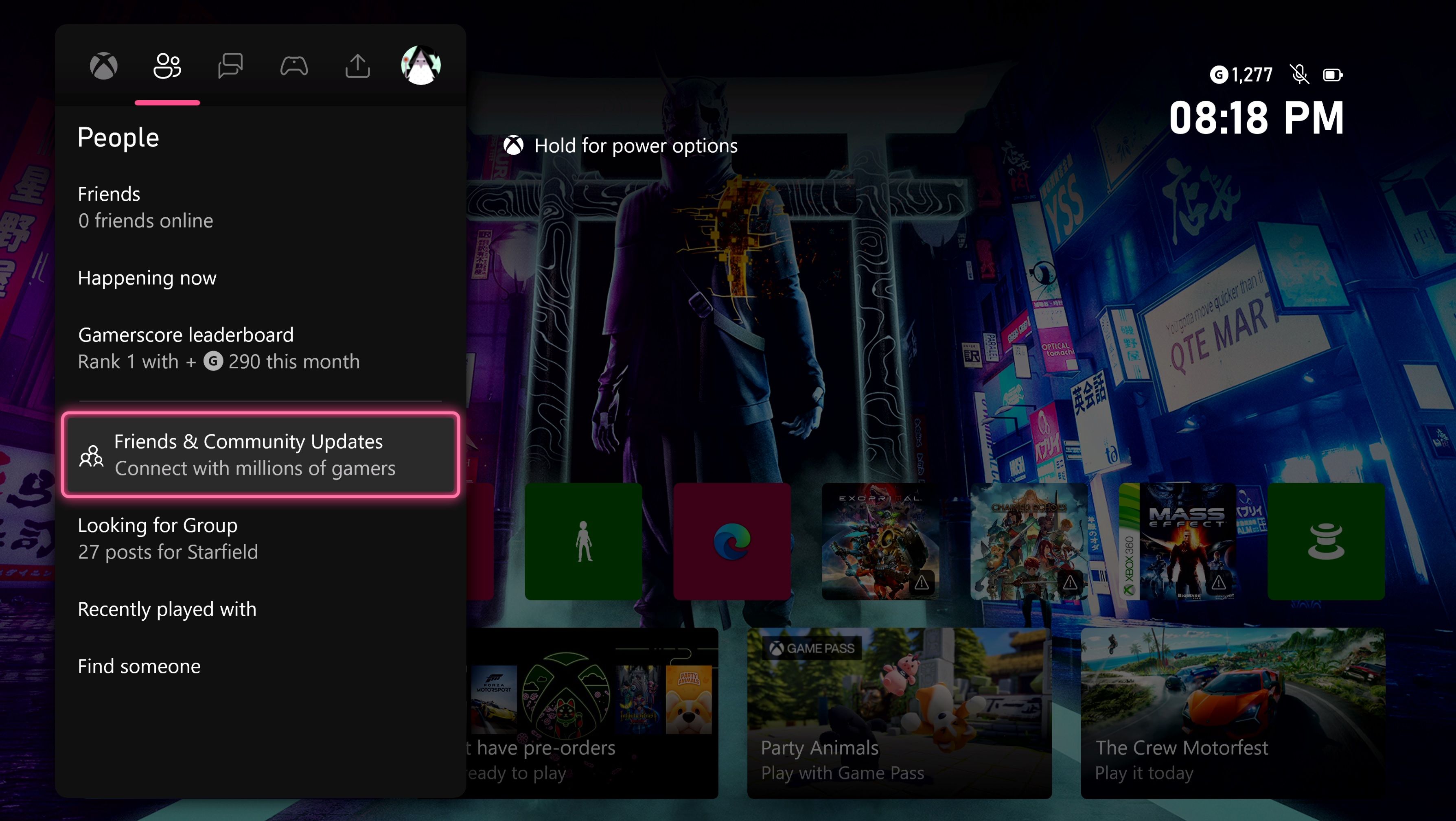Click the pink underline indicator below People tab
This screenshot has width=1456, height=821.
tap(167, 102)
